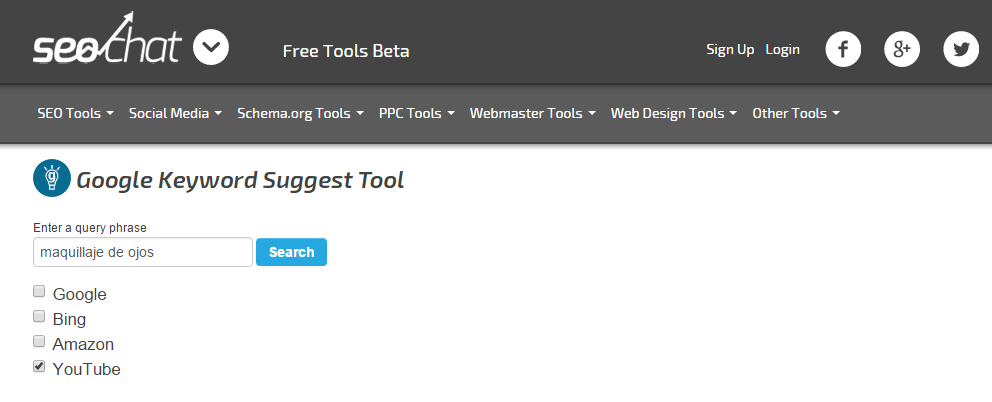Enable the Amazon checkbox

[39, 341]
